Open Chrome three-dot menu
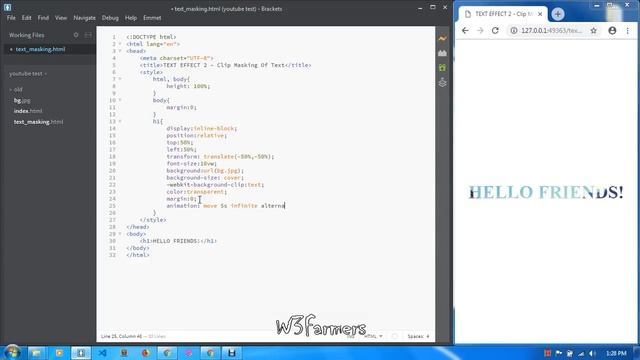Viewport: 640px width, 360px height. (x=628, y=31)
